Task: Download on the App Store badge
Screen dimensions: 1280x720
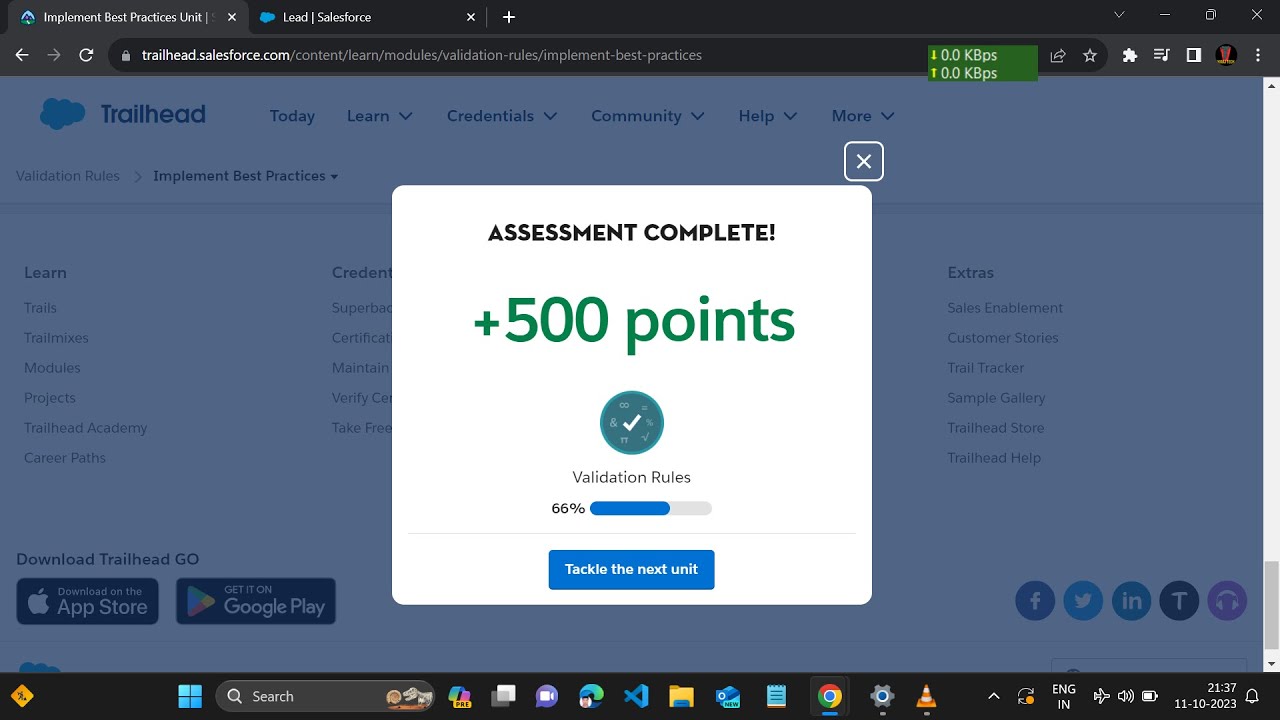Action: pyautogui.click(x=87, y=601)
